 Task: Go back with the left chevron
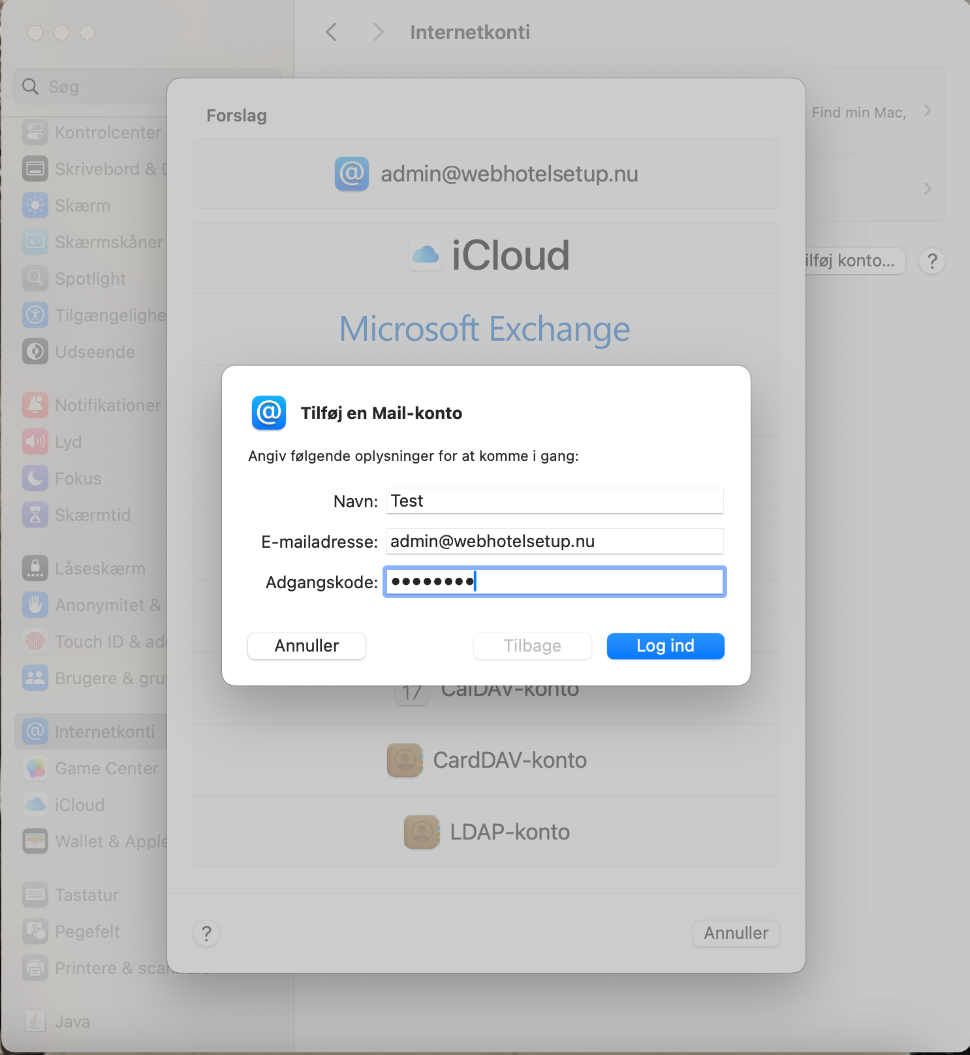click(x=332, y=32)
